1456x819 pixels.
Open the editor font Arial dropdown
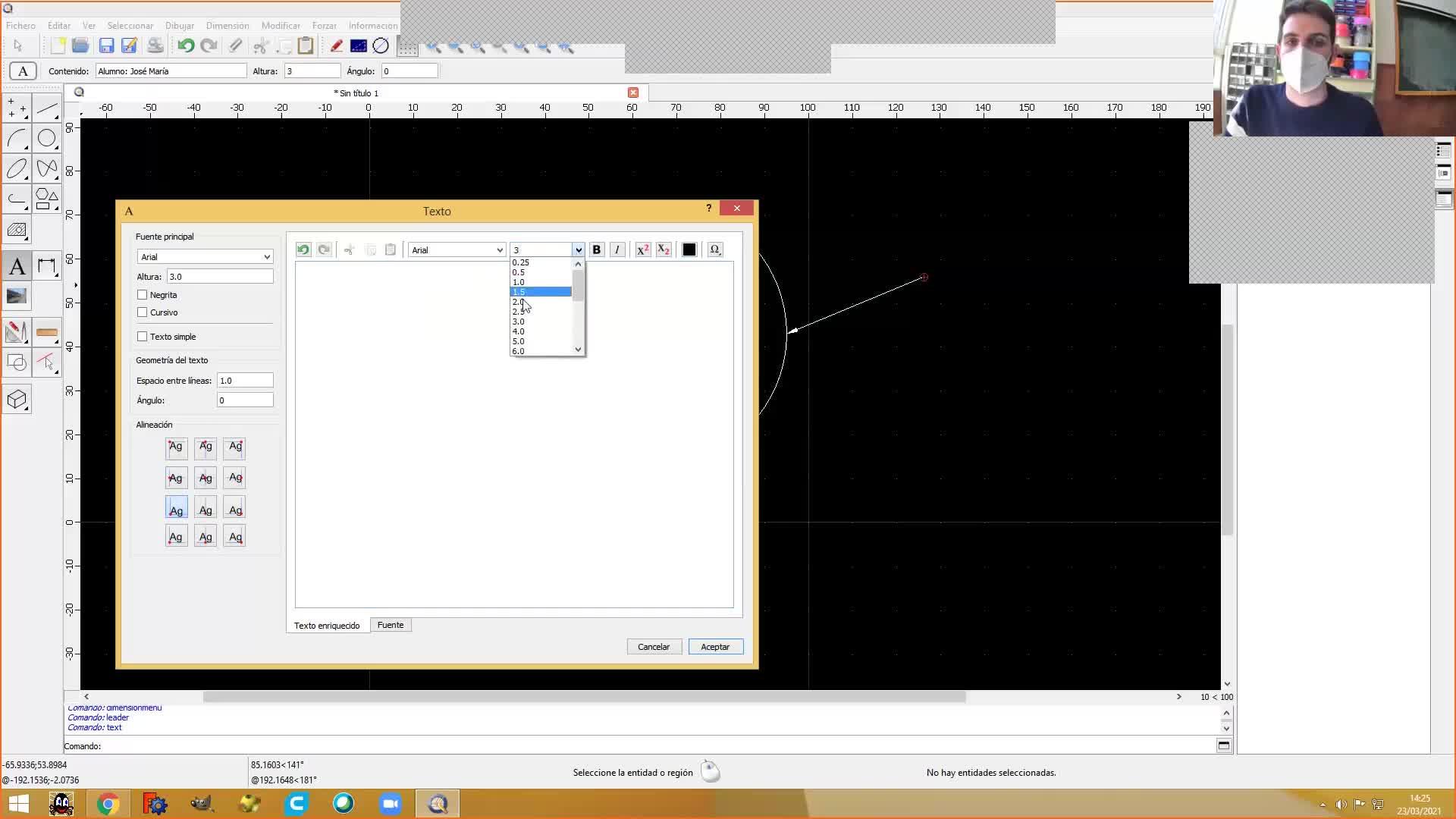(457, 250)
